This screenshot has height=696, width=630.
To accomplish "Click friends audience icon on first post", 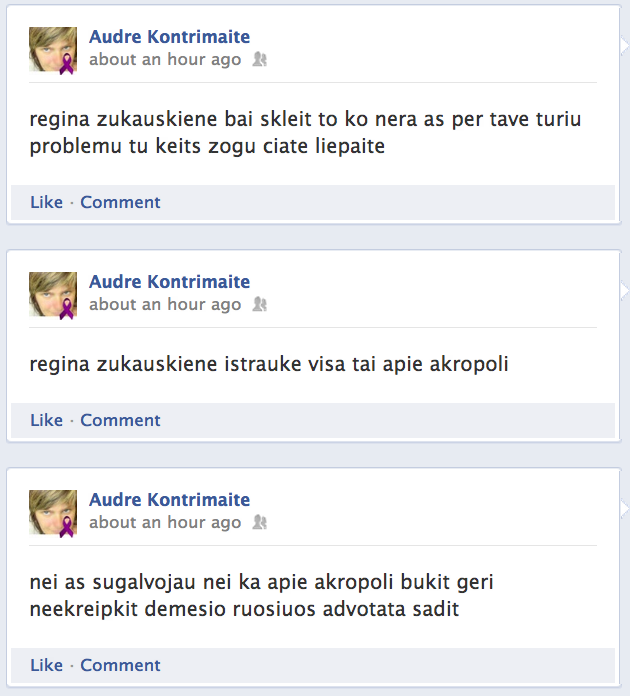I will pyautogui.click(x=260, y=59).
